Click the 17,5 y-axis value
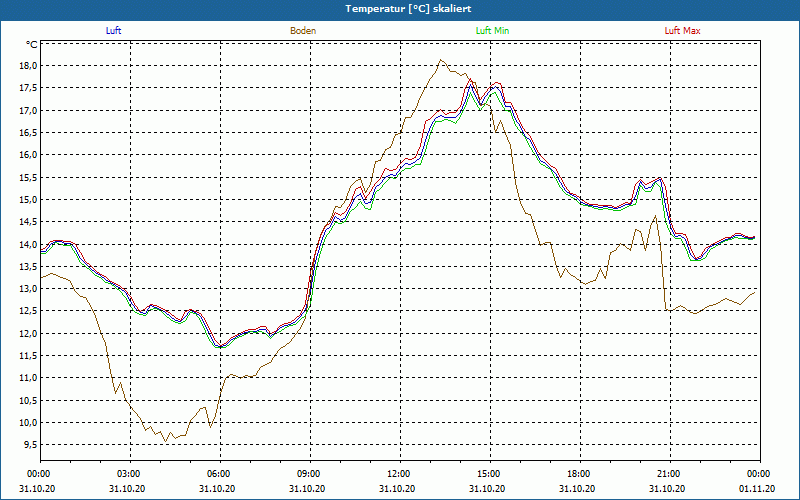This screenshot has height=500, width=800. pos(29,88)
